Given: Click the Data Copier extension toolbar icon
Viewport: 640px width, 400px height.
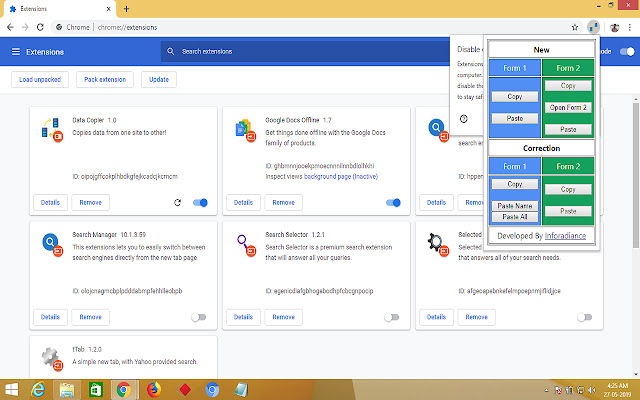Looking at the screenshot, I should coord(593,27).
